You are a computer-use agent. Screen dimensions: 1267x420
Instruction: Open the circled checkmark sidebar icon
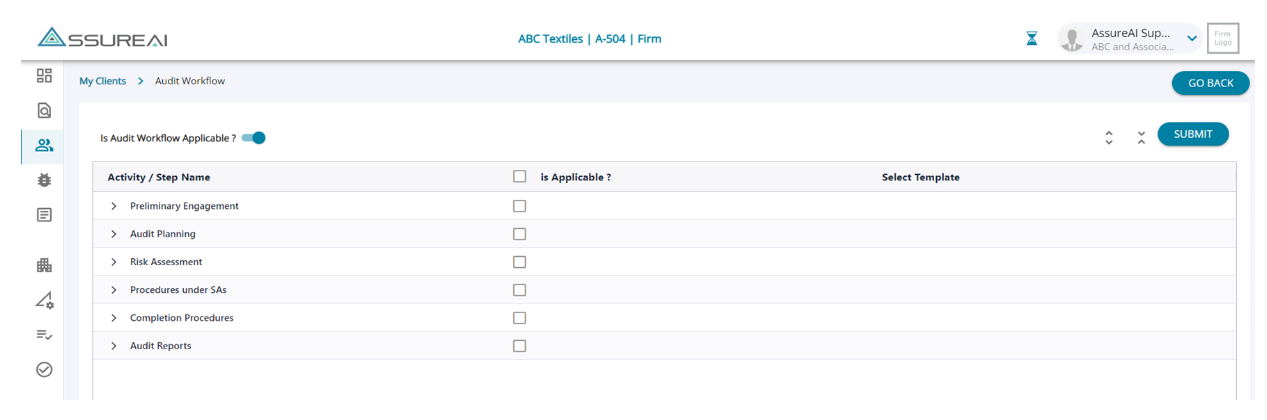click(44, 369)
